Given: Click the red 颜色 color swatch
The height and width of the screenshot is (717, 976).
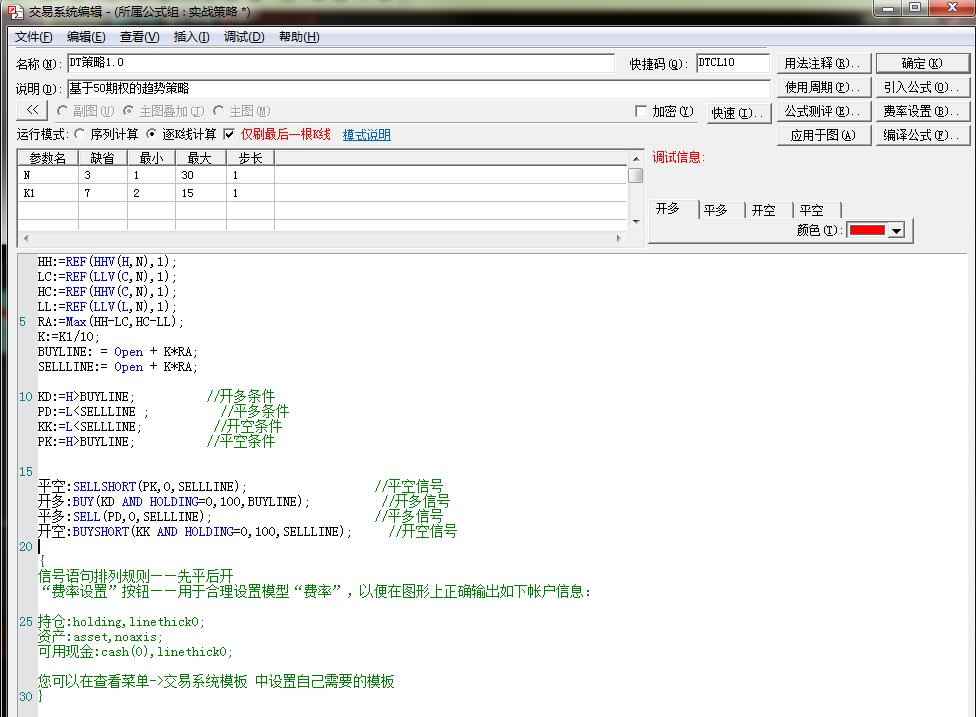Looking at the screenshot, I should click(x=866, y=231).
